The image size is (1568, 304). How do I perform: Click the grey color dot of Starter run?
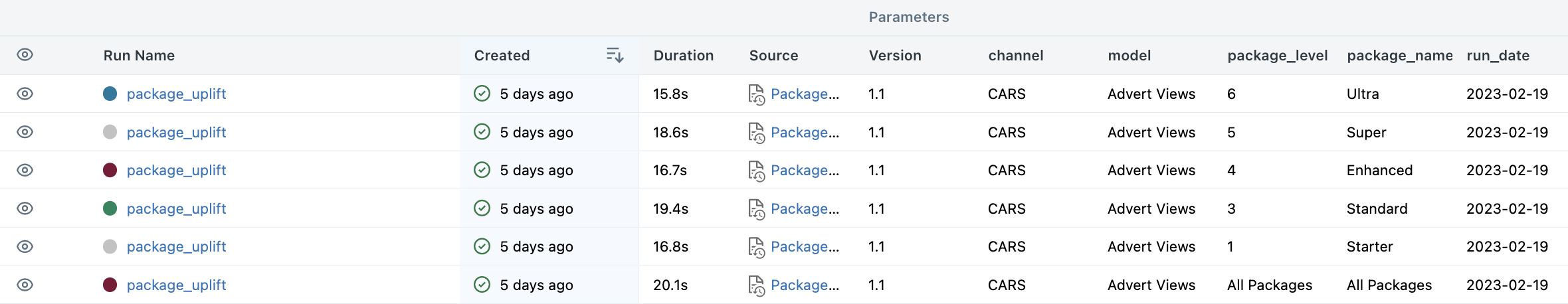click(110, 246)
